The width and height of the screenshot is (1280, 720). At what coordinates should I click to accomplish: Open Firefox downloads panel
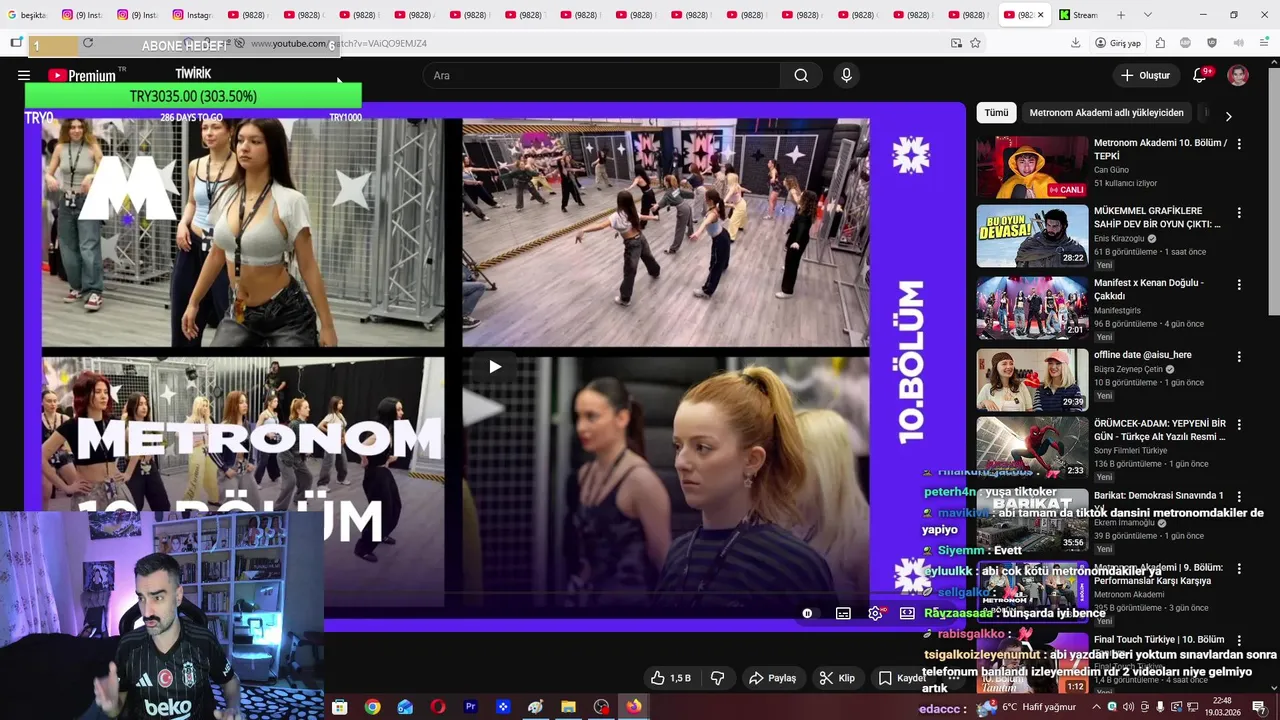coord(1075,43)
